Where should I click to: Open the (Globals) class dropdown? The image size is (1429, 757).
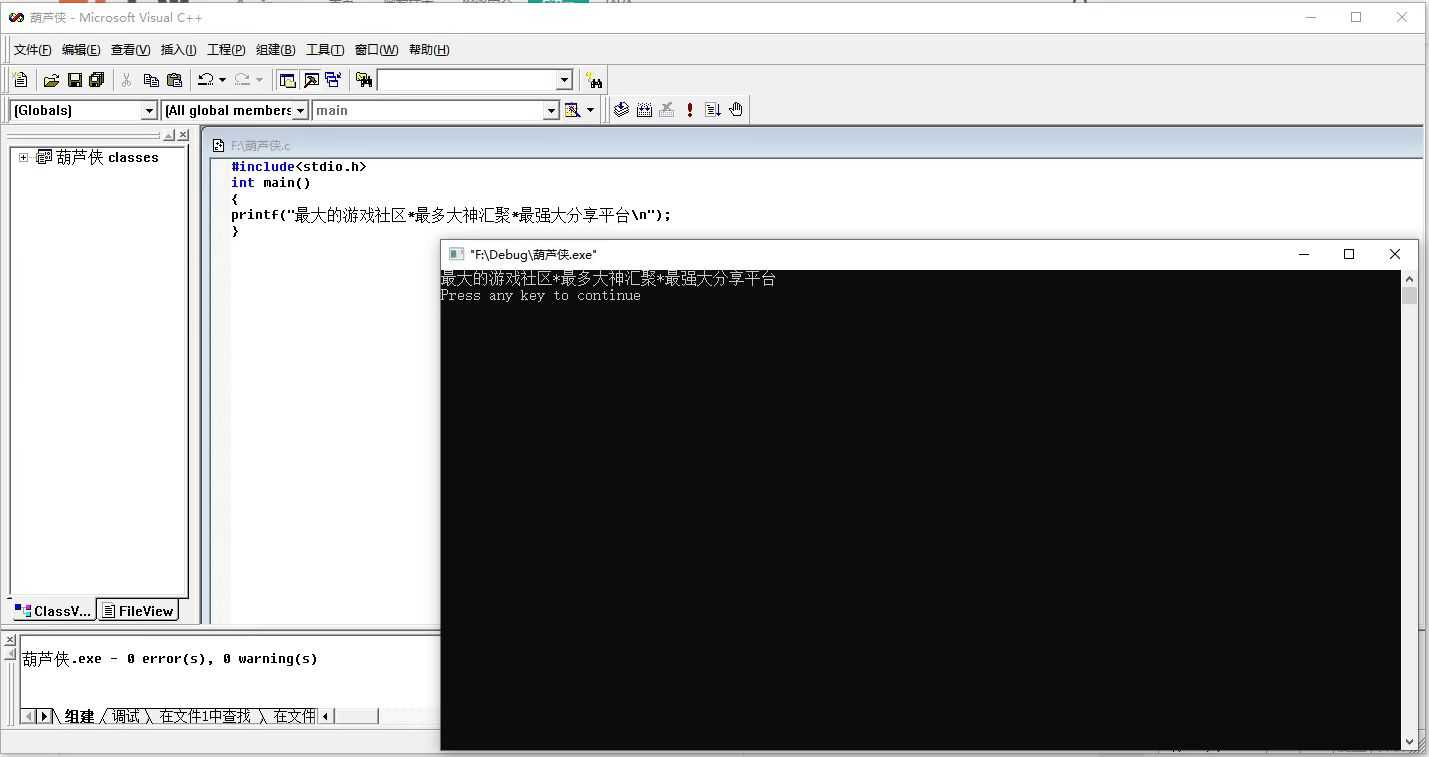coord(149,110)
